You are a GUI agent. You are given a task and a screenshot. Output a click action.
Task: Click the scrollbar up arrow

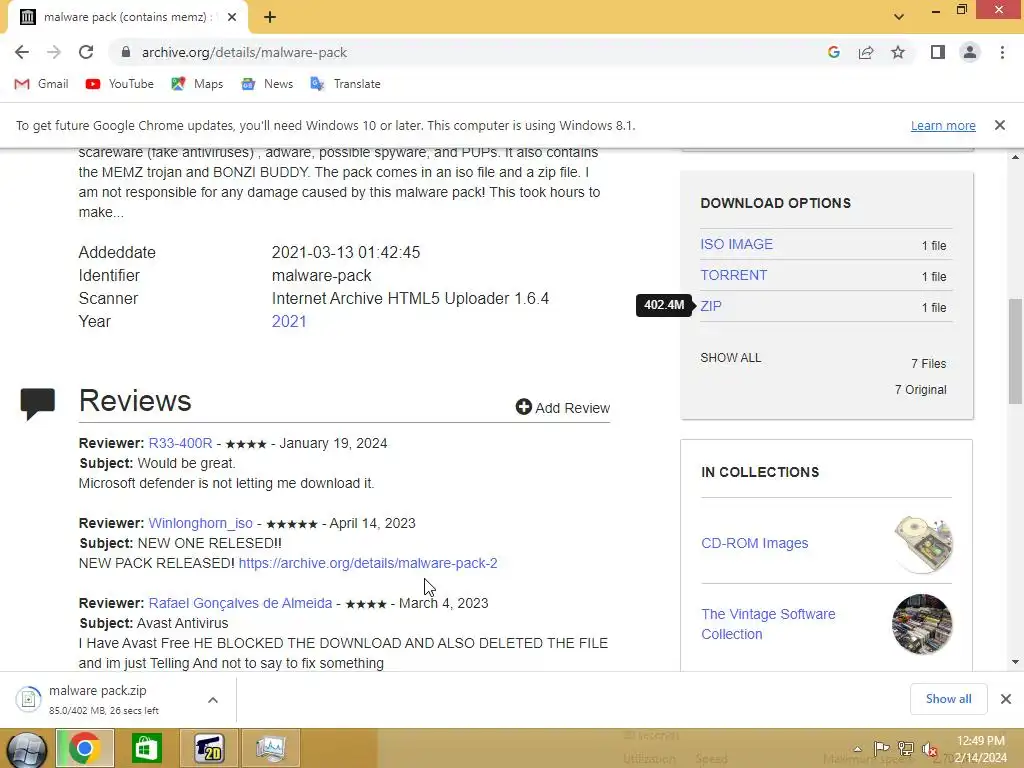[1016, 157]
